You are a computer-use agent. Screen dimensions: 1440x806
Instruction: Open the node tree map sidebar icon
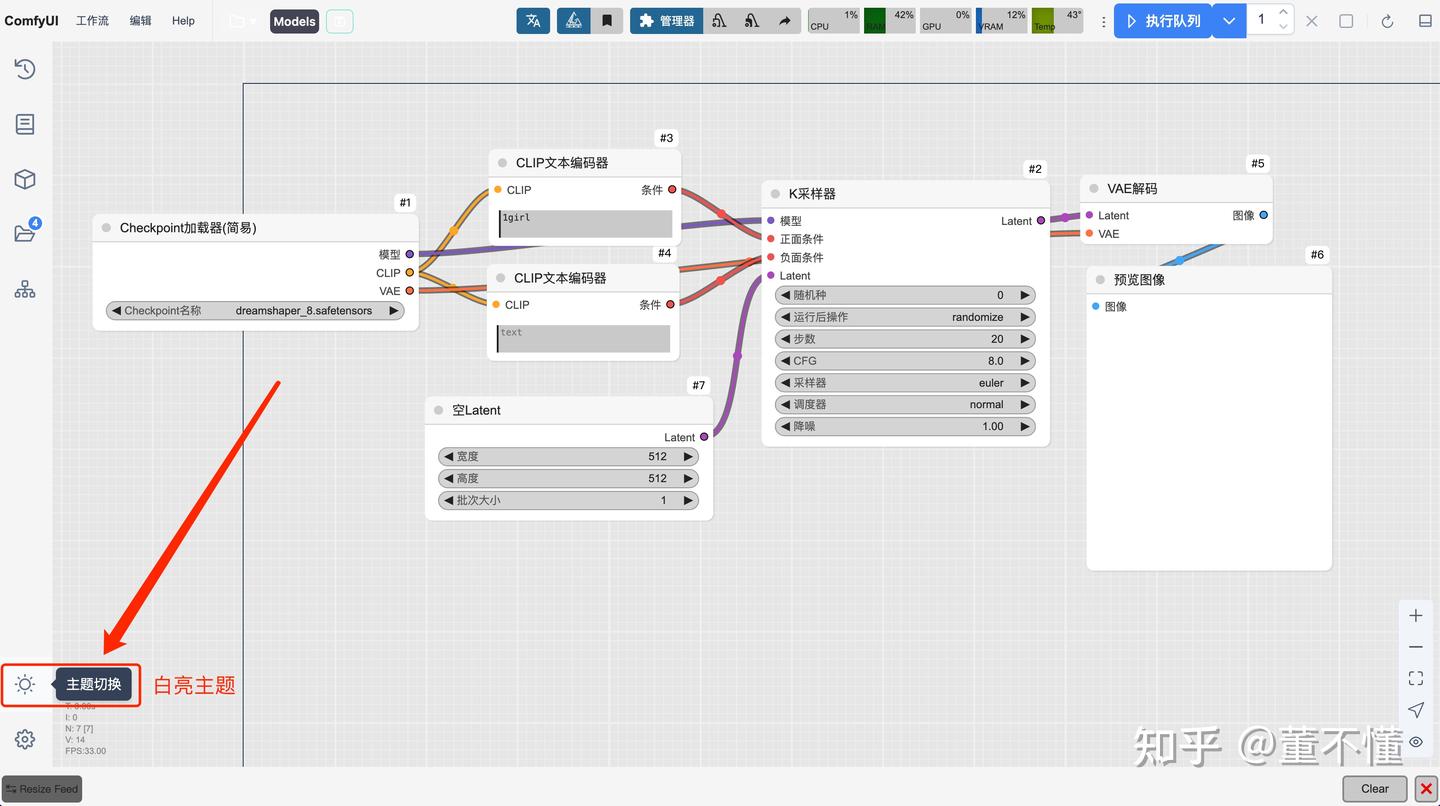tap(25, 289)
